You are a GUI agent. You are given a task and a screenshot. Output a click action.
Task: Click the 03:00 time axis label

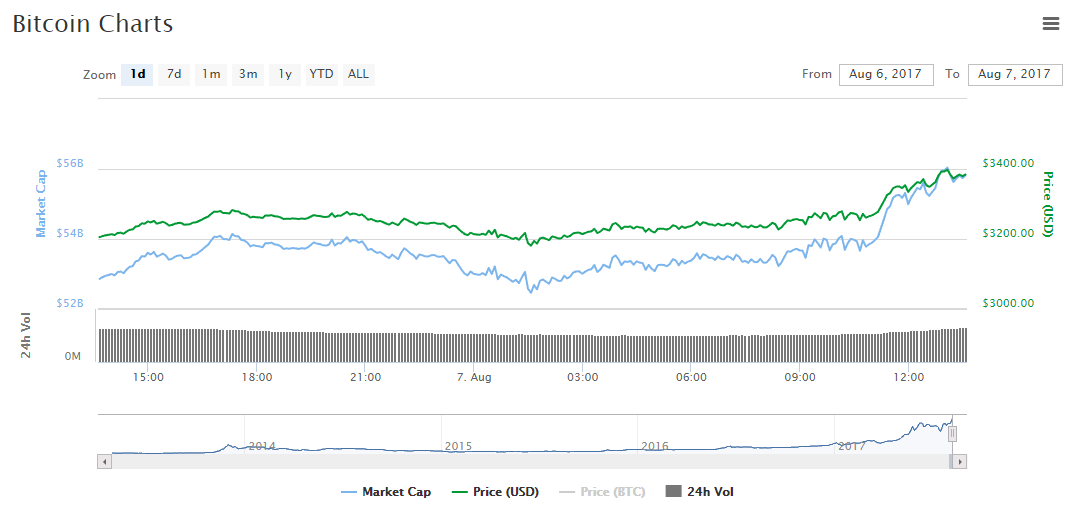(x=583, y=377)
